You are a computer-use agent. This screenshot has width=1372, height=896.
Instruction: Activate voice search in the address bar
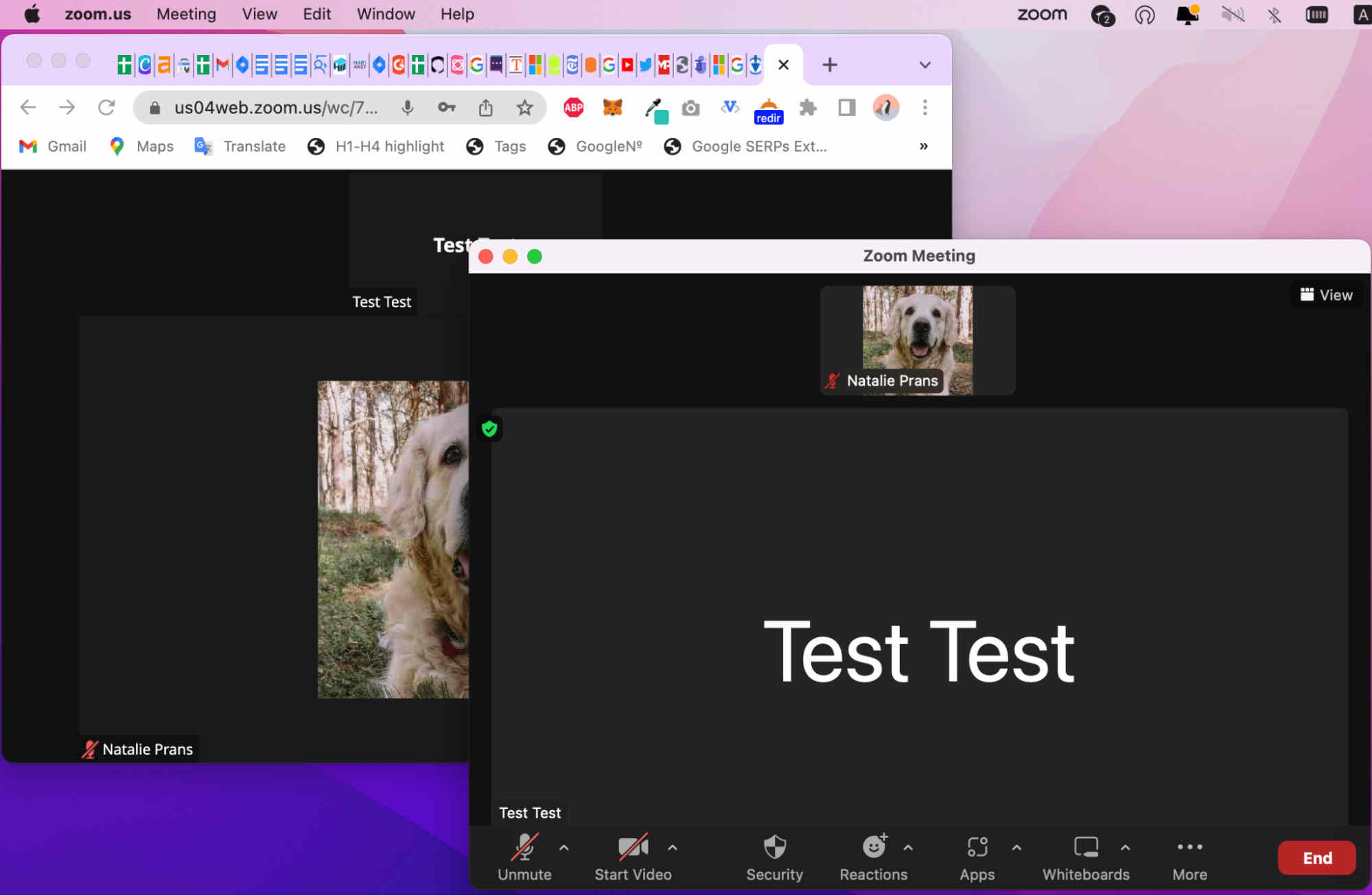[408, 108]
